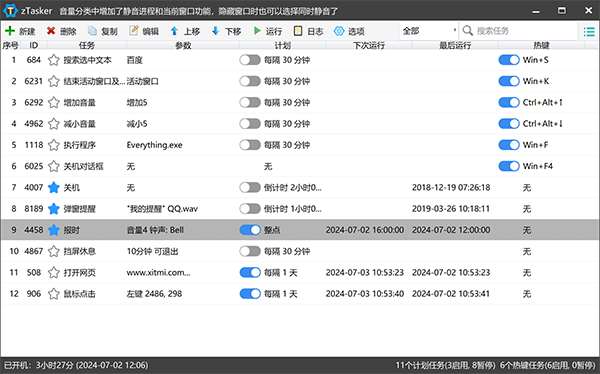Screen dimensions: 600x374
Task: Enable schedule toggle for 执行程序
Action: pos(250,145)
